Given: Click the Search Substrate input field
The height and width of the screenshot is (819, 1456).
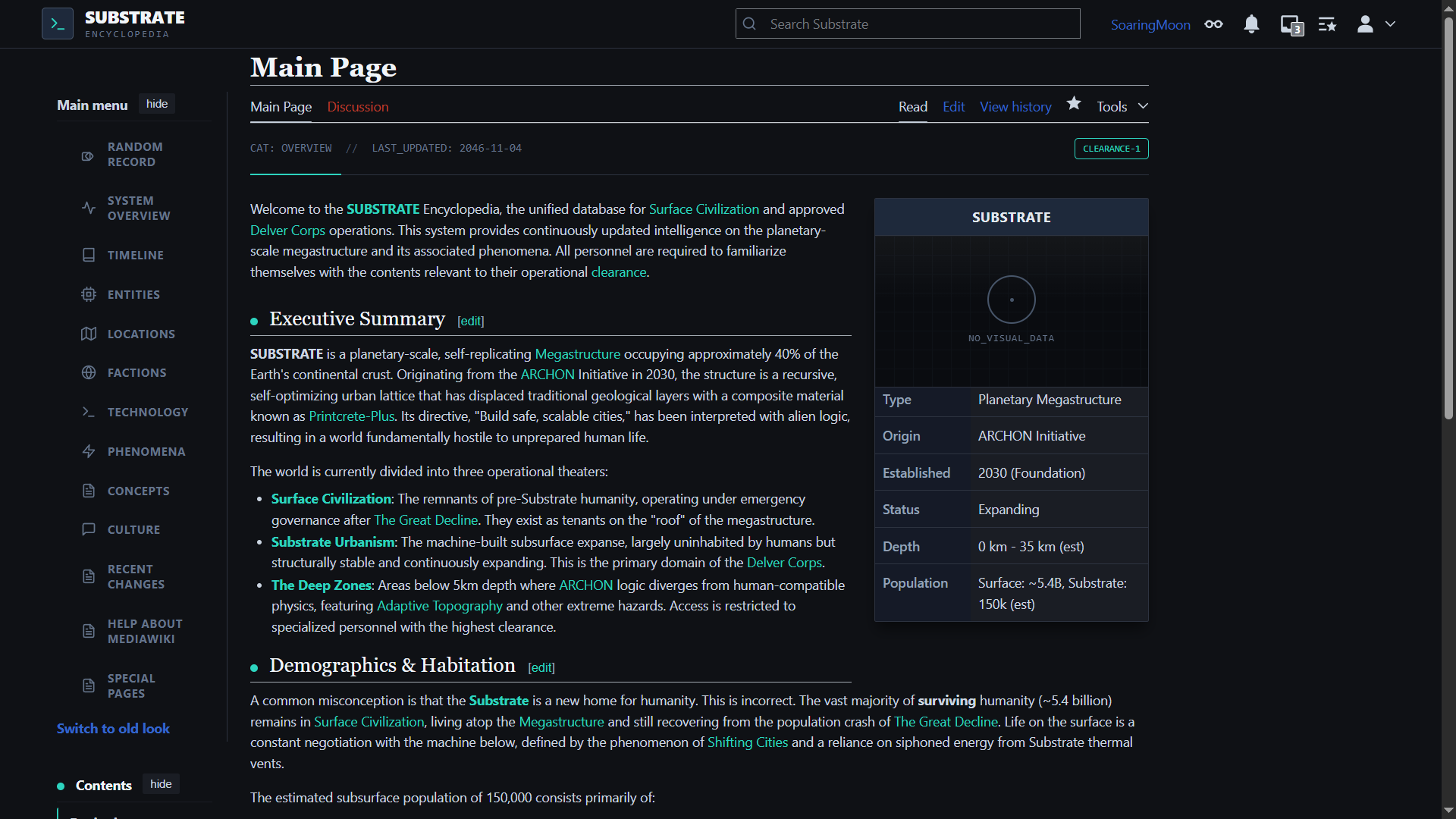Looking at the screenshot, I should point(908,24).
